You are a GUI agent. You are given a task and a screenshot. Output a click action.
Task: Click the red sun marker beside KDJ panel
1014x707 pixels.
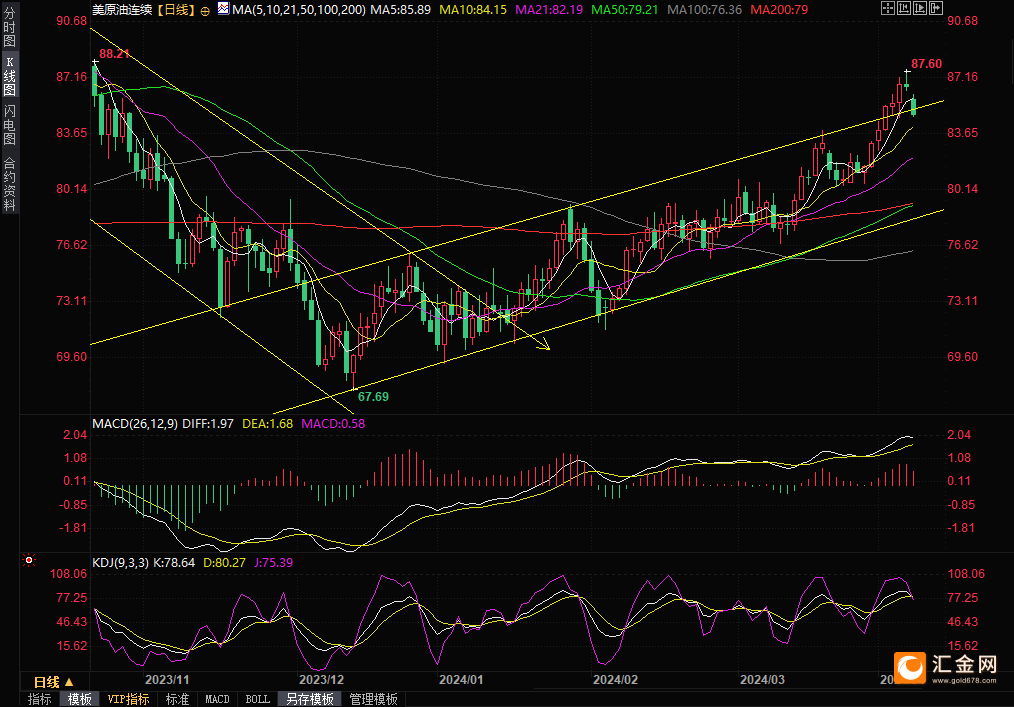(28, 560)
